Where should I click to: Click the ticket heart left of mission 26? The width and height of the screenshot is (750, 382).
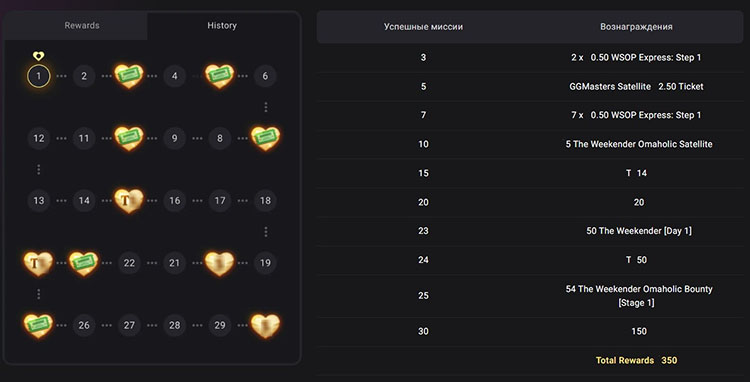coord(38,326)
